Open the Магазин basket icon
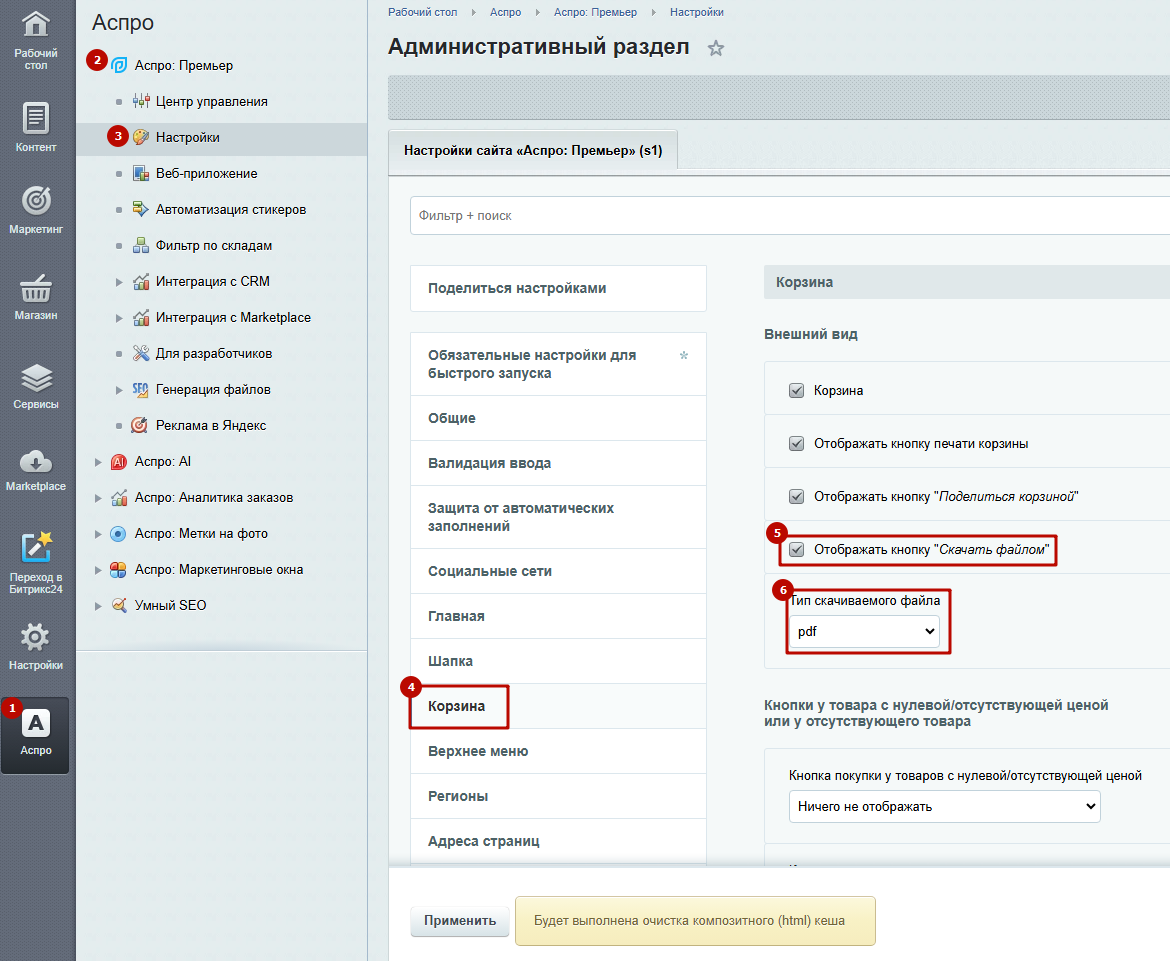 pyautogui.click(x=36, y=287)
